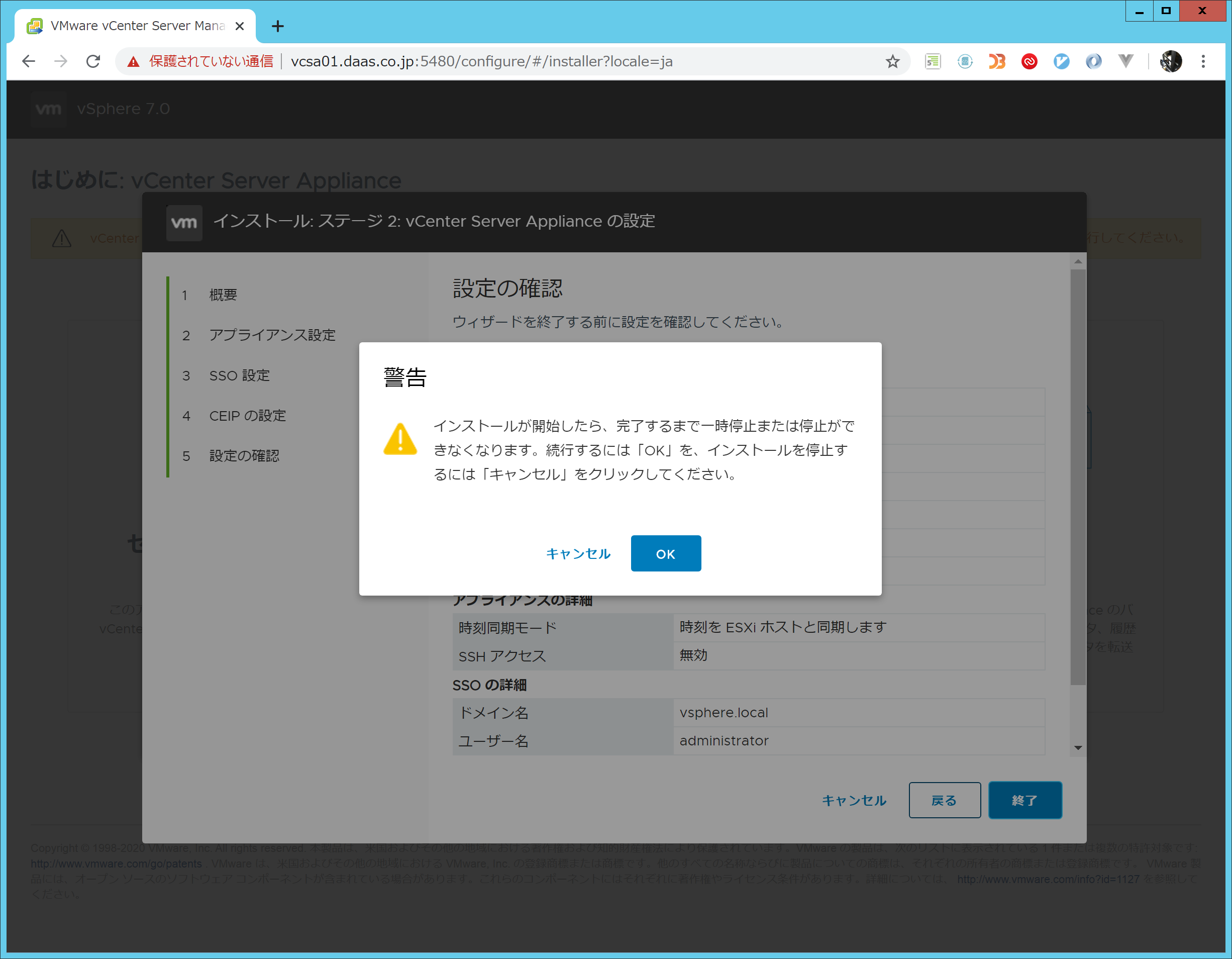Select wizard step 4 CEIP の設定

[x=247, y=416]
